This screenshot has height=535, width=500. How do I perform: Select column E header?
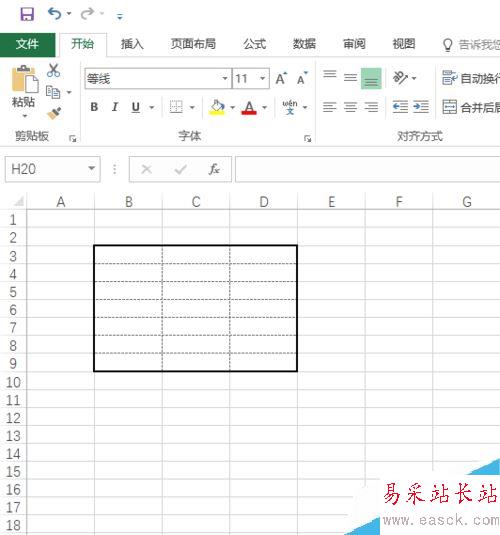coord(331,202)
